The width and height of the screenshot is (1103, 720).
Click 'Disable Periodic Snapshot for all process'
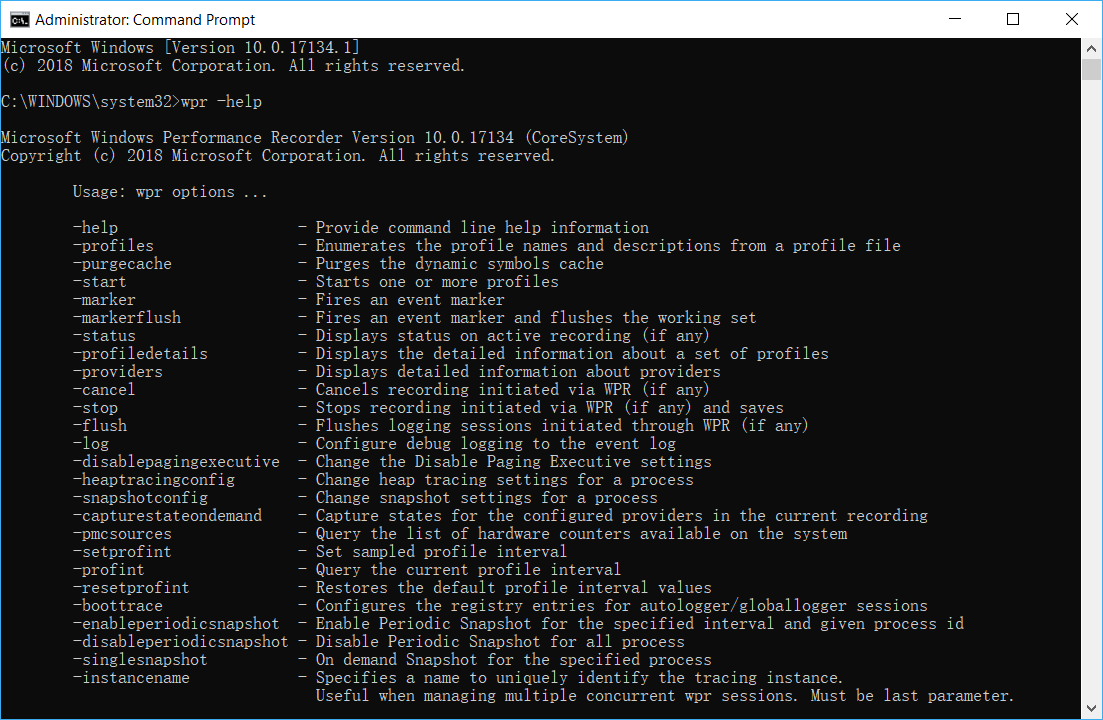point(499,642)
